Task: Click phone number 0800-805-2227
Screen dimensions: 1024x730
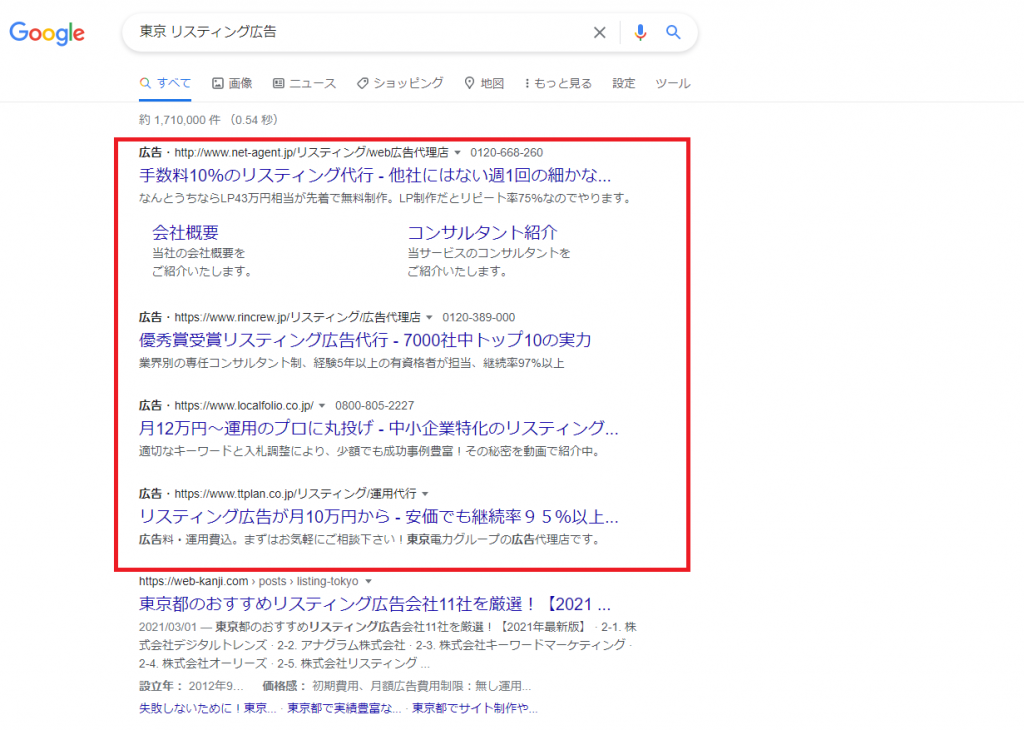Action: click(375, 405)
